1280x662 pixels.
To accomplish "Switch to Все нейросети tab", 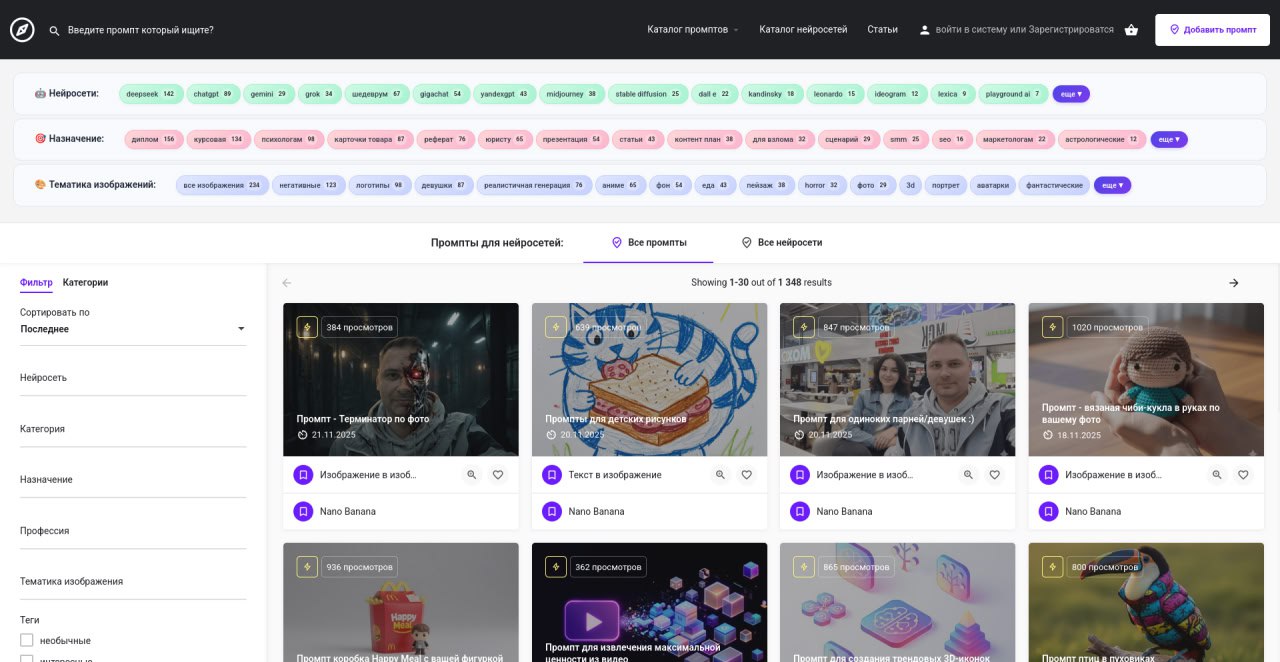I will coord(781,243).
